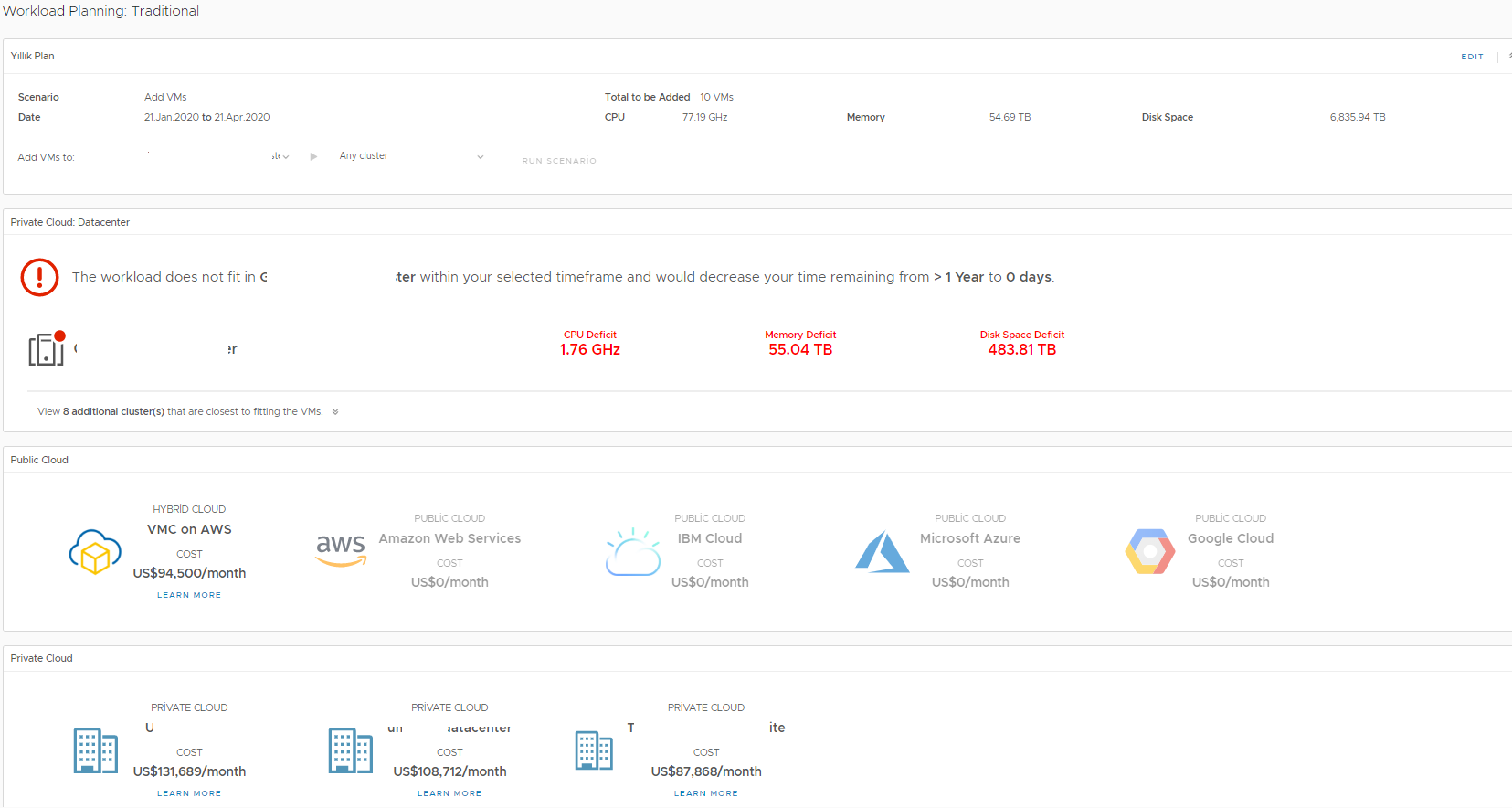Expand the 8 additional clusters list

coord(335,412)
